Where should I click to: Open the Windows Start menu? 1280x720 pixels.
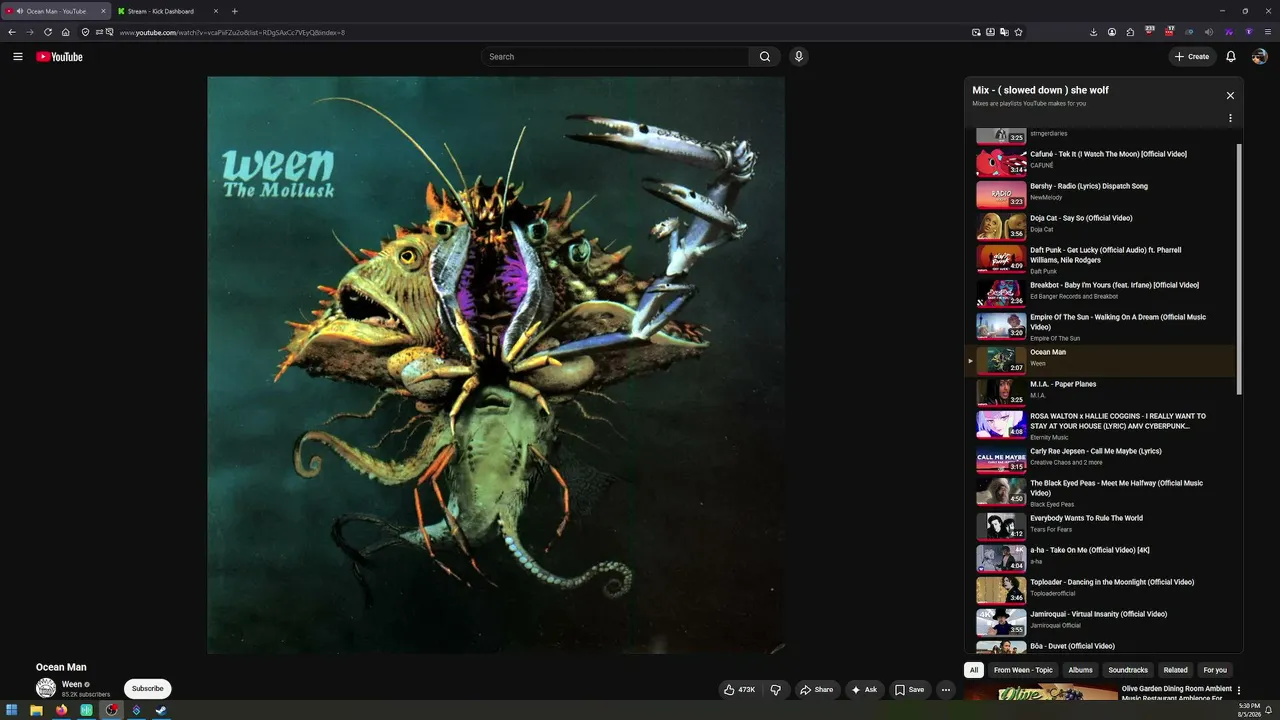tap(12, 710)
